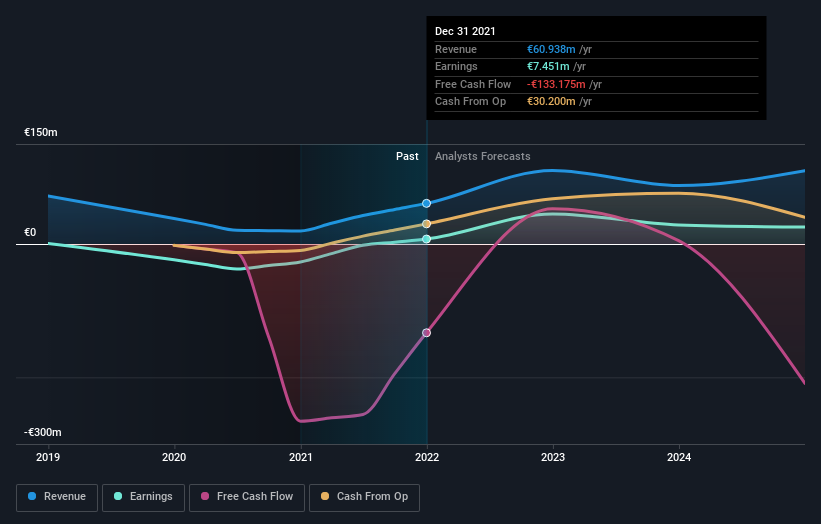Click the 2023 x-axis label
Image resolution: width=821 pixels, height=524 pixels.
coord(553,457)
